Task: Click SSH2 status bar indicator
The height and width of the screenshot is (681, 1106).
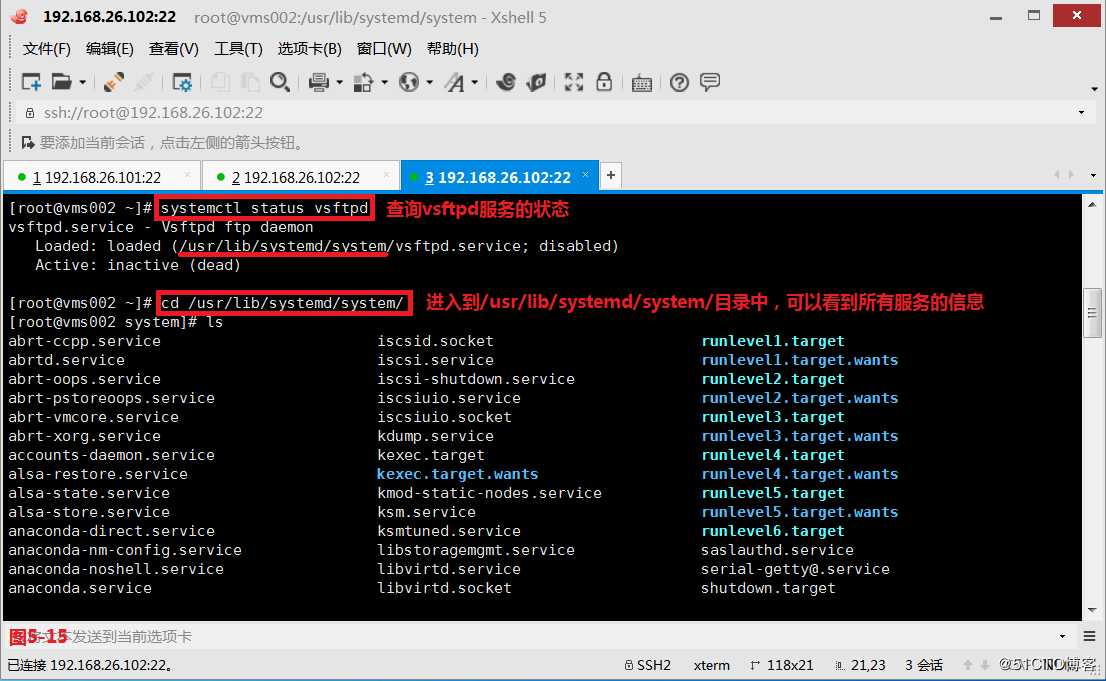Action: pyautogui.click(x=648, y=665)
